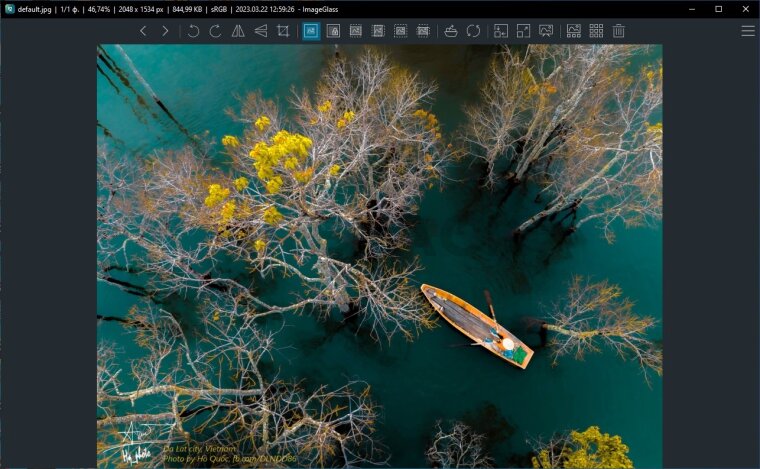Scale image to fit window
Screen dimensions: 760x469
pyautogui.click(x=400, y=31)
